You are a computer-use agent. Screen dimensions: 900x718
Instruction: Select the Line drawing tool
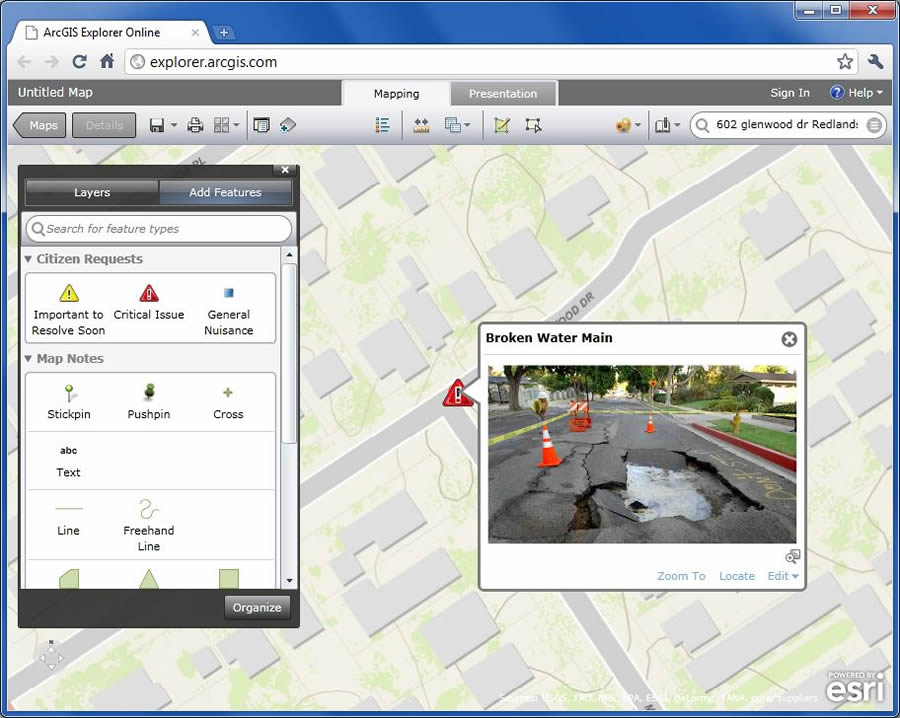(68, 519)
